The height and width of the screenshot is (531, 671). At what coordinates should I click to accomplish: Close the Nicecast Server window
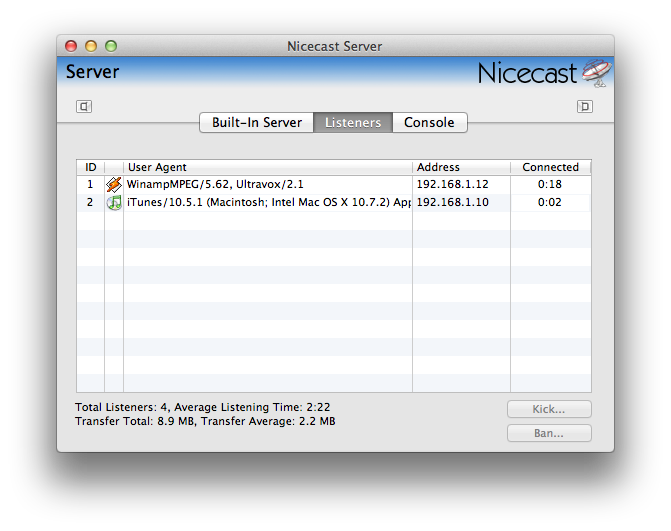pyautogui.click(x=71, y=46)
